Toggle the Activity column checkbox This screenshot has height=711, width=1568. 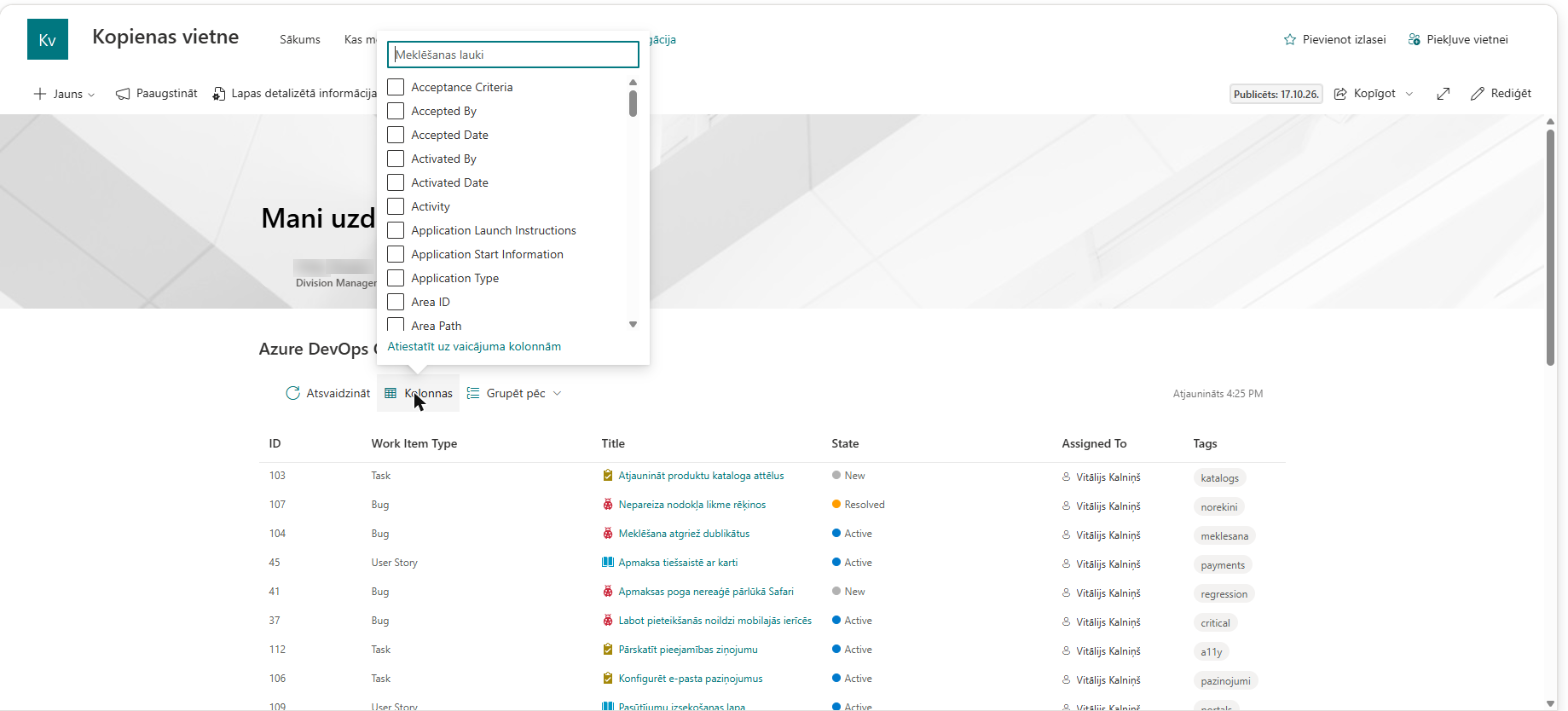(x=395, y=207)
